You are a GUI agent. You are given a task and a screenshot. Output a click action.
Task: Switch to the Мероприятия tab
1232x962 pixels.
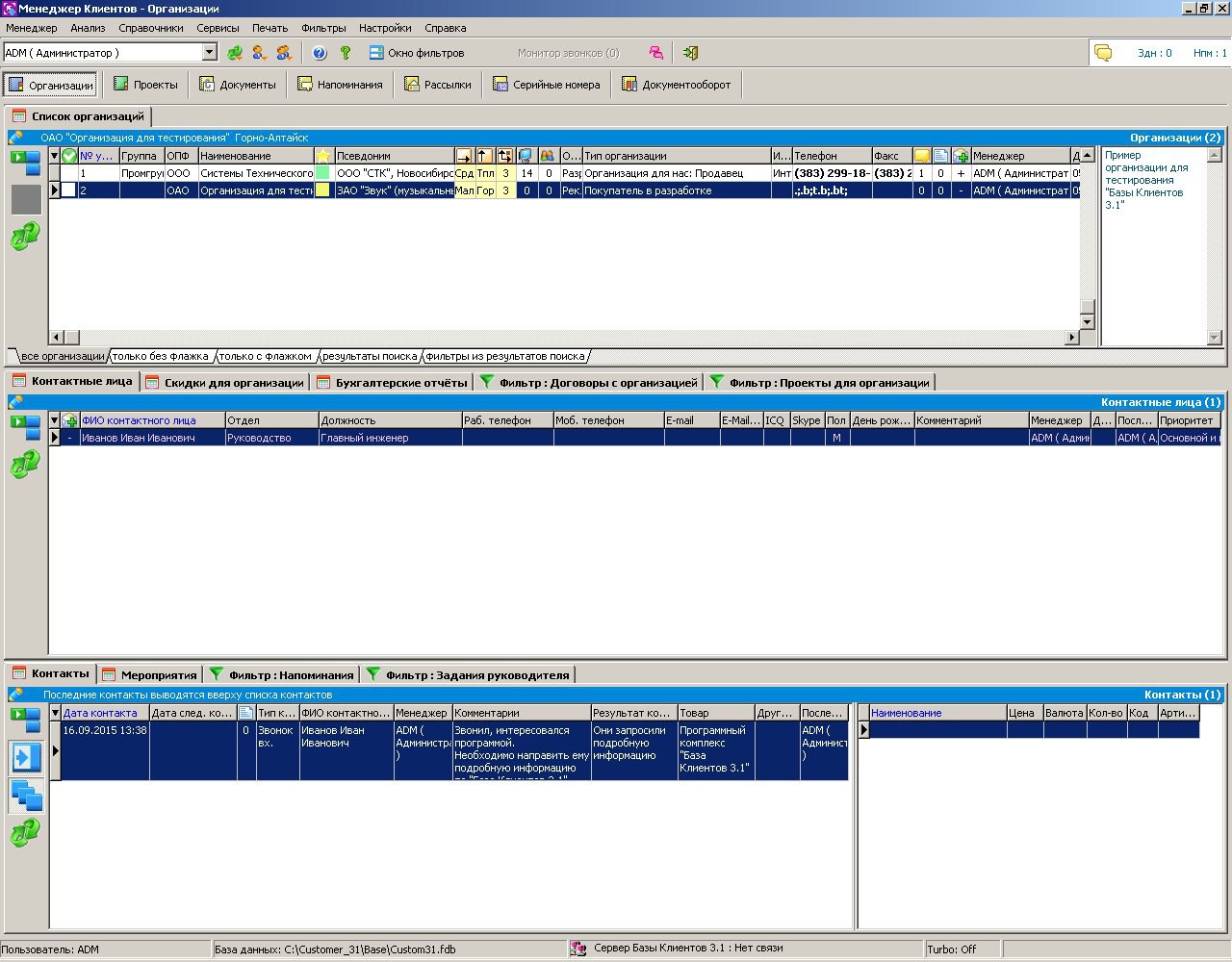pos(150,674)
